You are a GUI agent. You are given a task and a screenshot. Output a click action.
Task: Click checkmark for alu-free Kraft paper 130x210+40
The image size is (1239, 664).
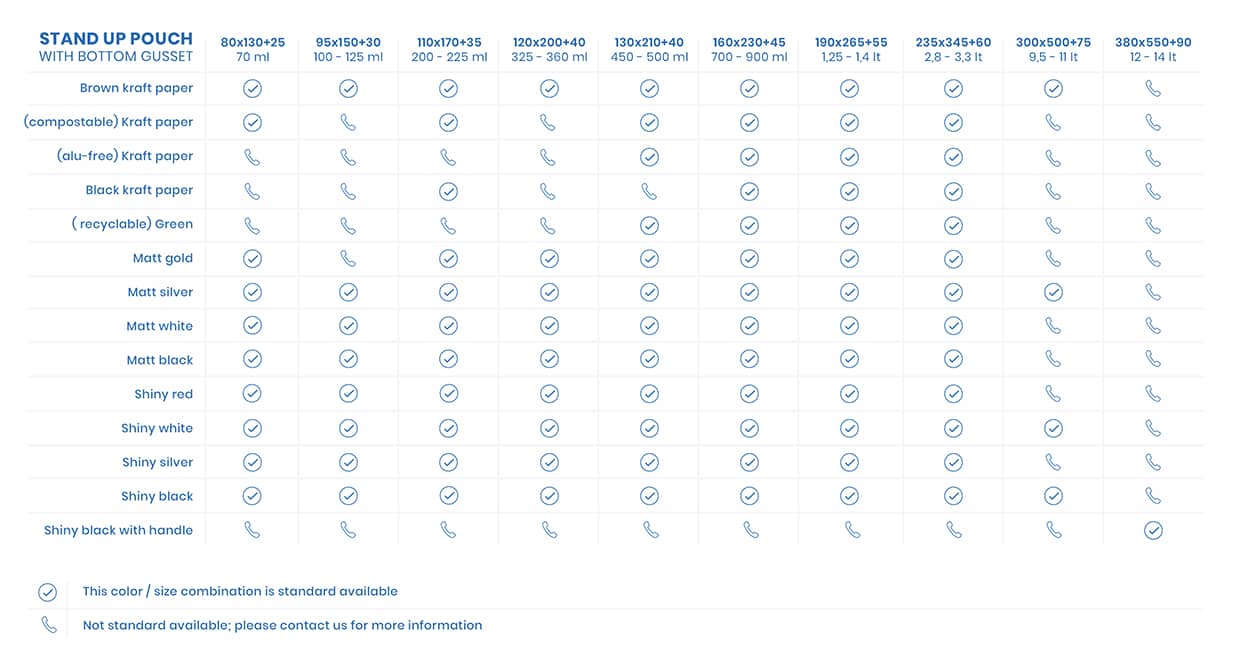pos(649,157)
